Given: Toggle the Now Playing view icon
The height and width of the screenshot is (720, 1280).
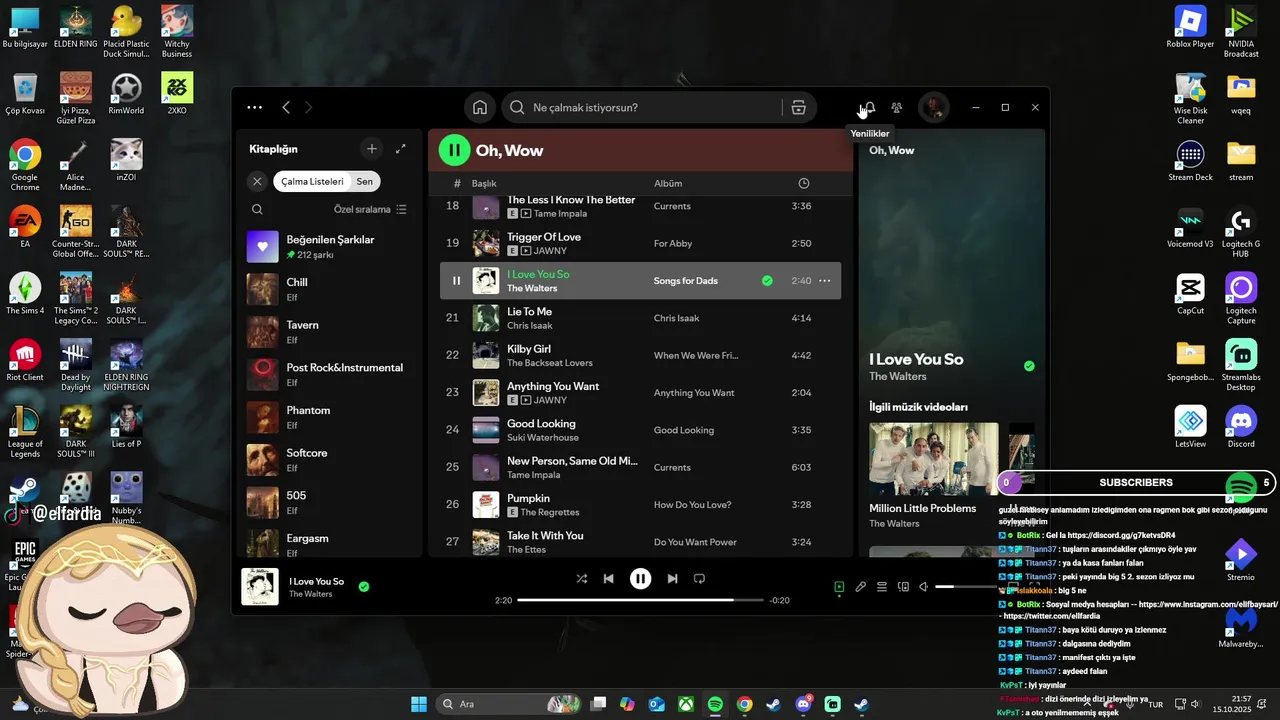Looking at the screenshot, I should pyautogui.click(x=839, y=587).
